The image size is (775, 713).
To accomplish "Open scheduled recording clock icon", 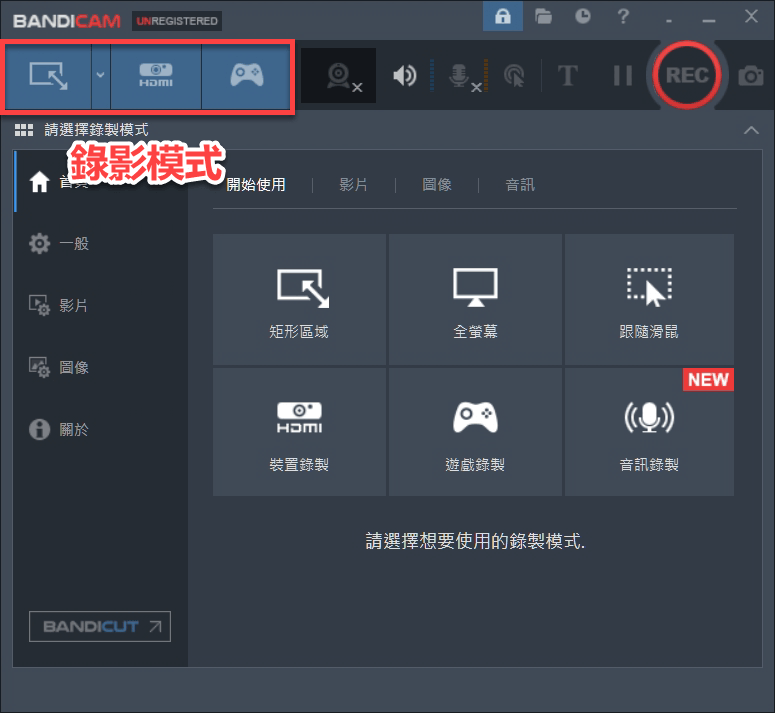I will 583,16.
